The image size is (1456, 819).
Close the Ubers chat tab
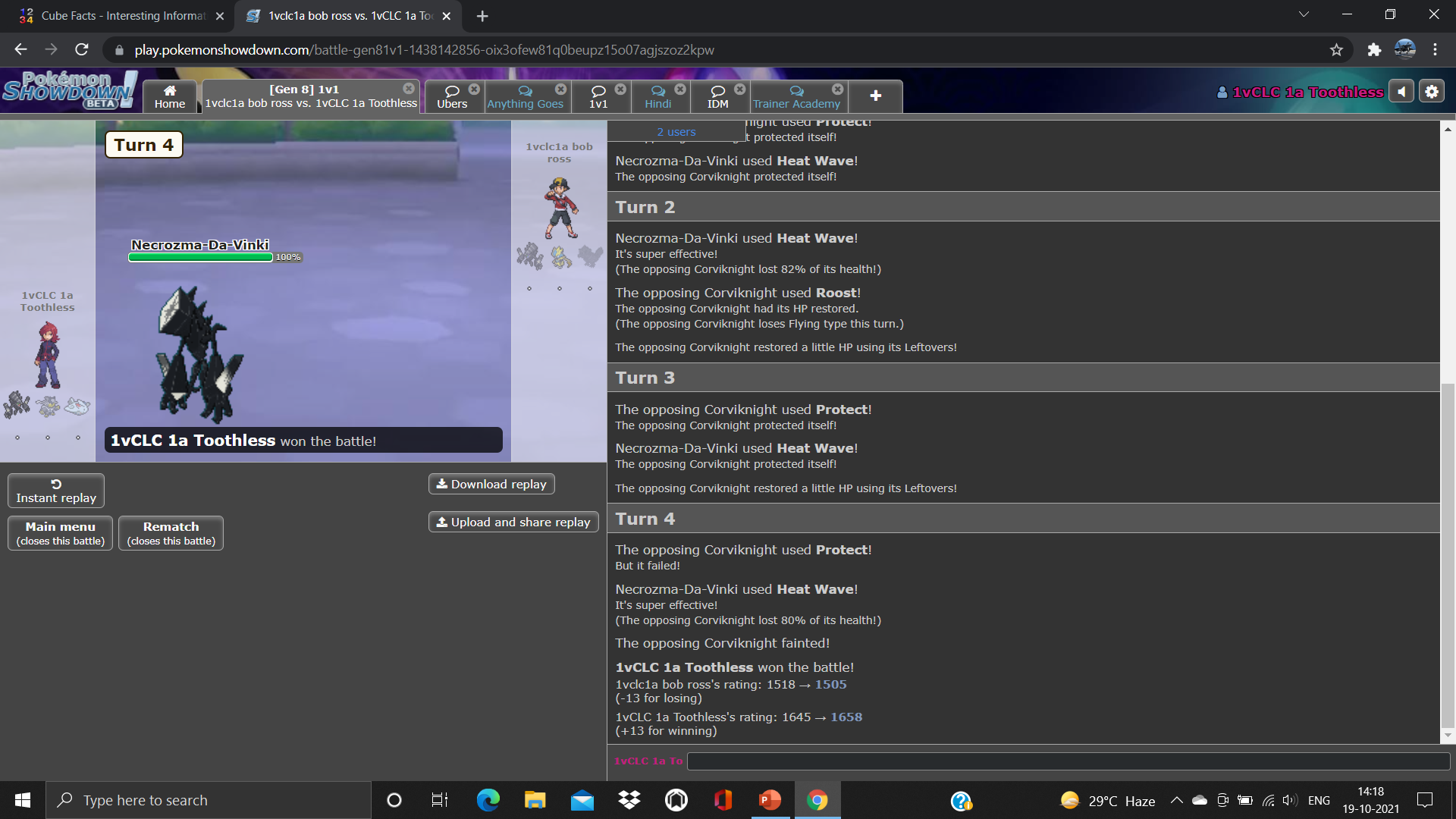pyautogui.click(x=474, y=89)
